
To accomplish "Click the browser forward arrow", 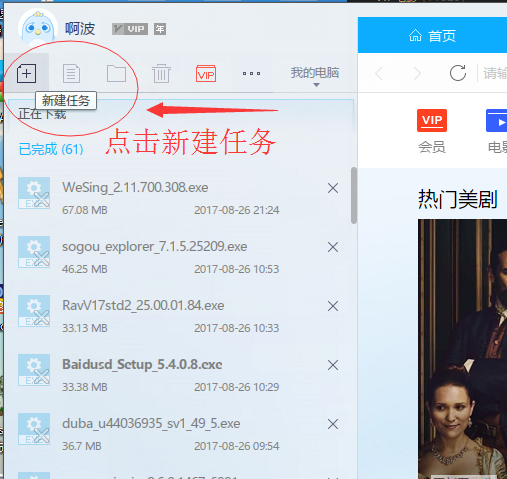I will click(417, 73).
